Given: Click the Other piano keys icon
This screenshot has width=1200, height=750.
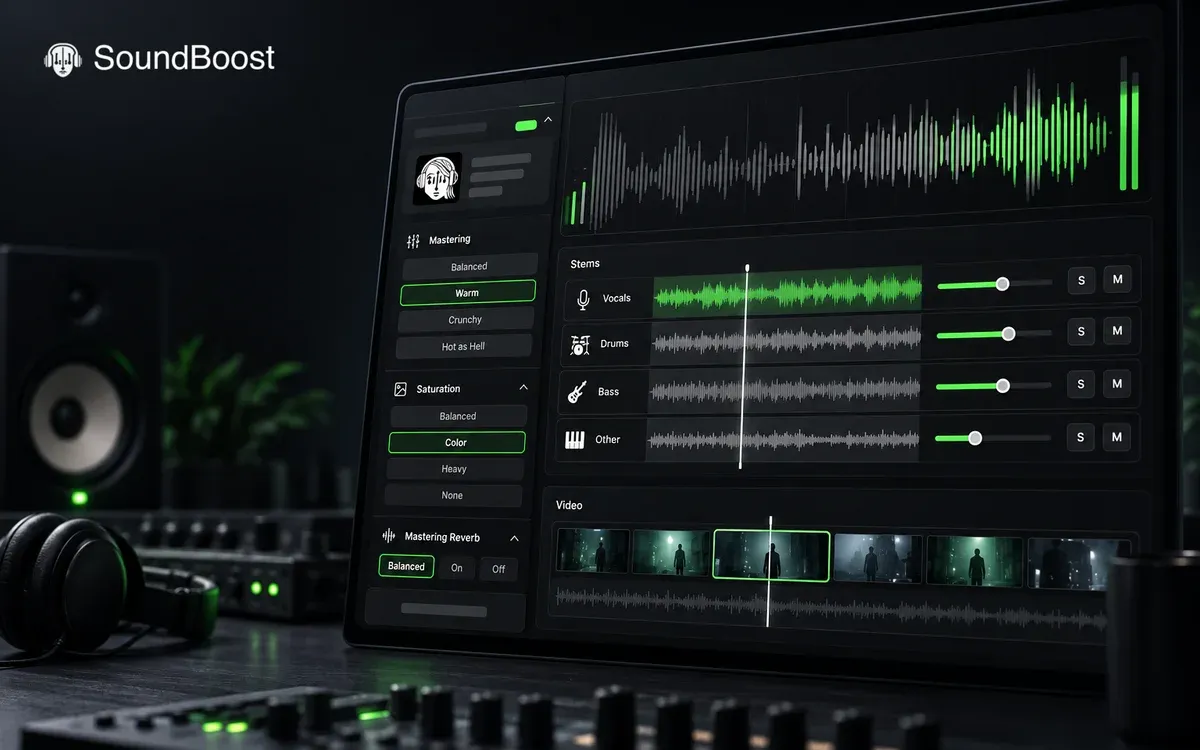Looking at the screenshot, I should click(x=574, y=440).
